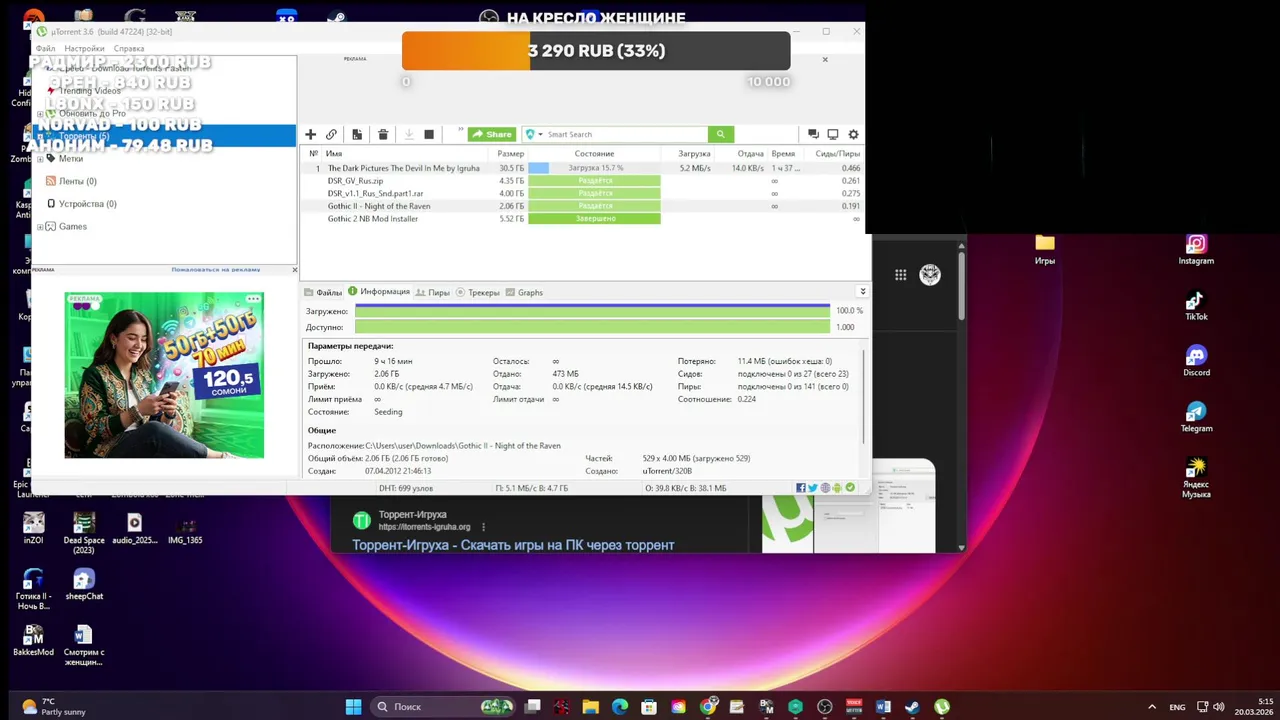Click the Start download arrow icon

tap(408, 134)
